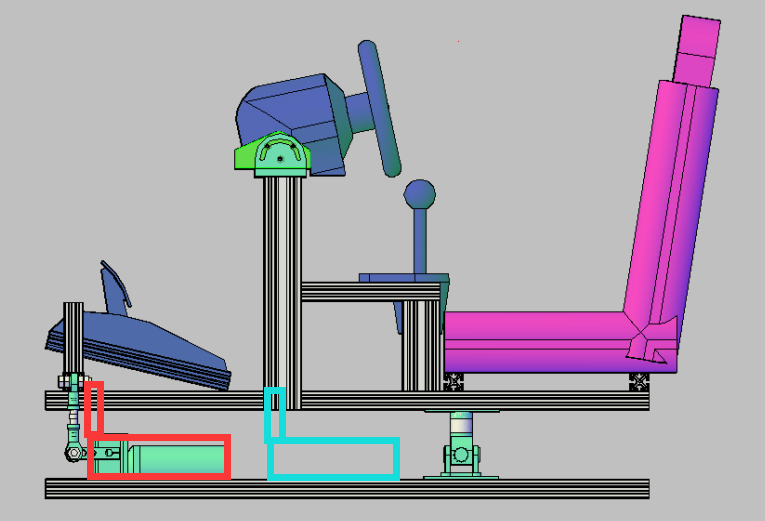Select the blue shifter base plate
Viewport: 765px width, 521px height.
(404, 278)
